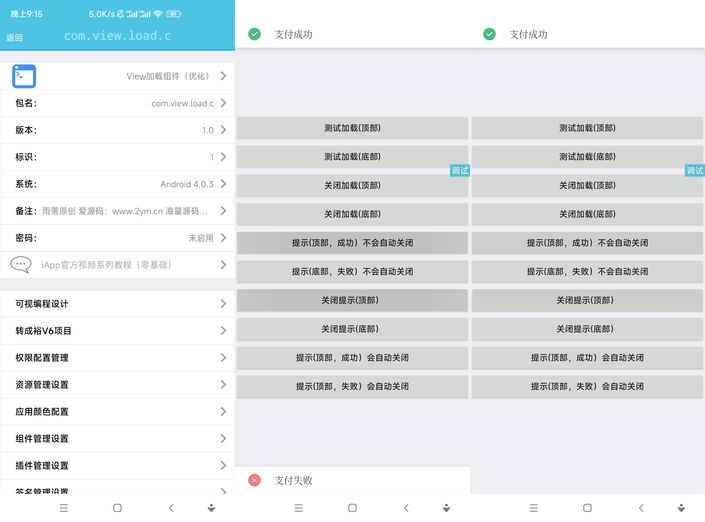Viewport: 705px width, 522px height.
Task: Tap the 调试 badge on middle screen
Action: [460, 170]
